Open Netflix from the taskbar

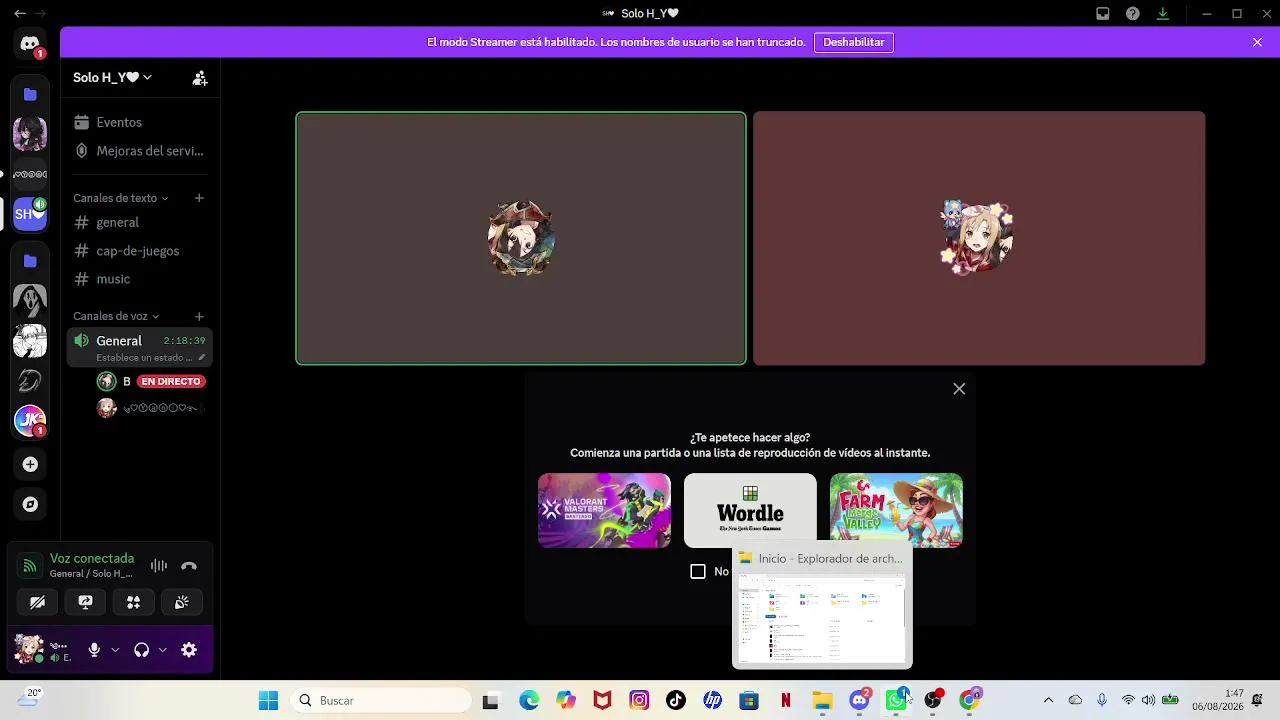[x=786, y=700]
